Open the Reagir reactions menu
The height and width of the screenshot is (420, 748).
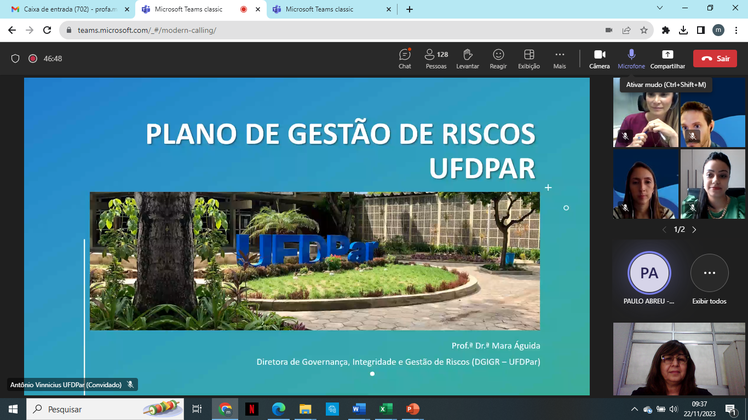point(498,58)
